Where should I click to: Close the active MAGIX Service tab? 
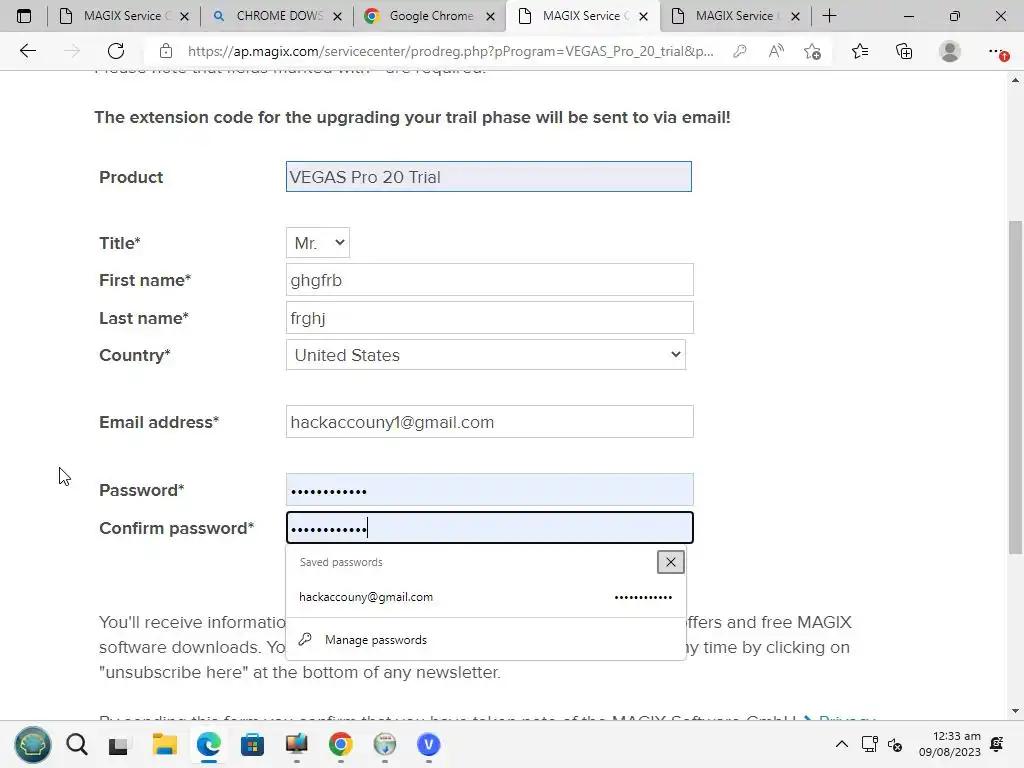point(643,16)
